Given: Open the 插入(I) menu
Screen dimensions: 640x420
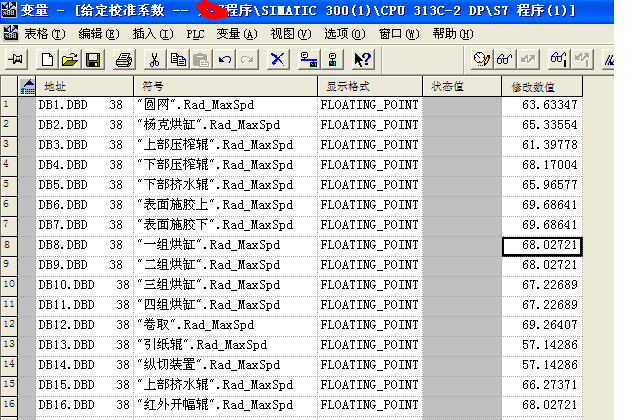Looking at the screenshot, I should (x=153, y=34).
